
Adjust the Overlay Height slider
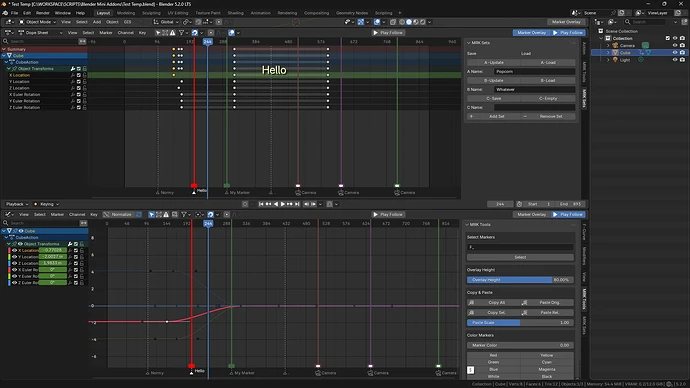coord(520,280)
